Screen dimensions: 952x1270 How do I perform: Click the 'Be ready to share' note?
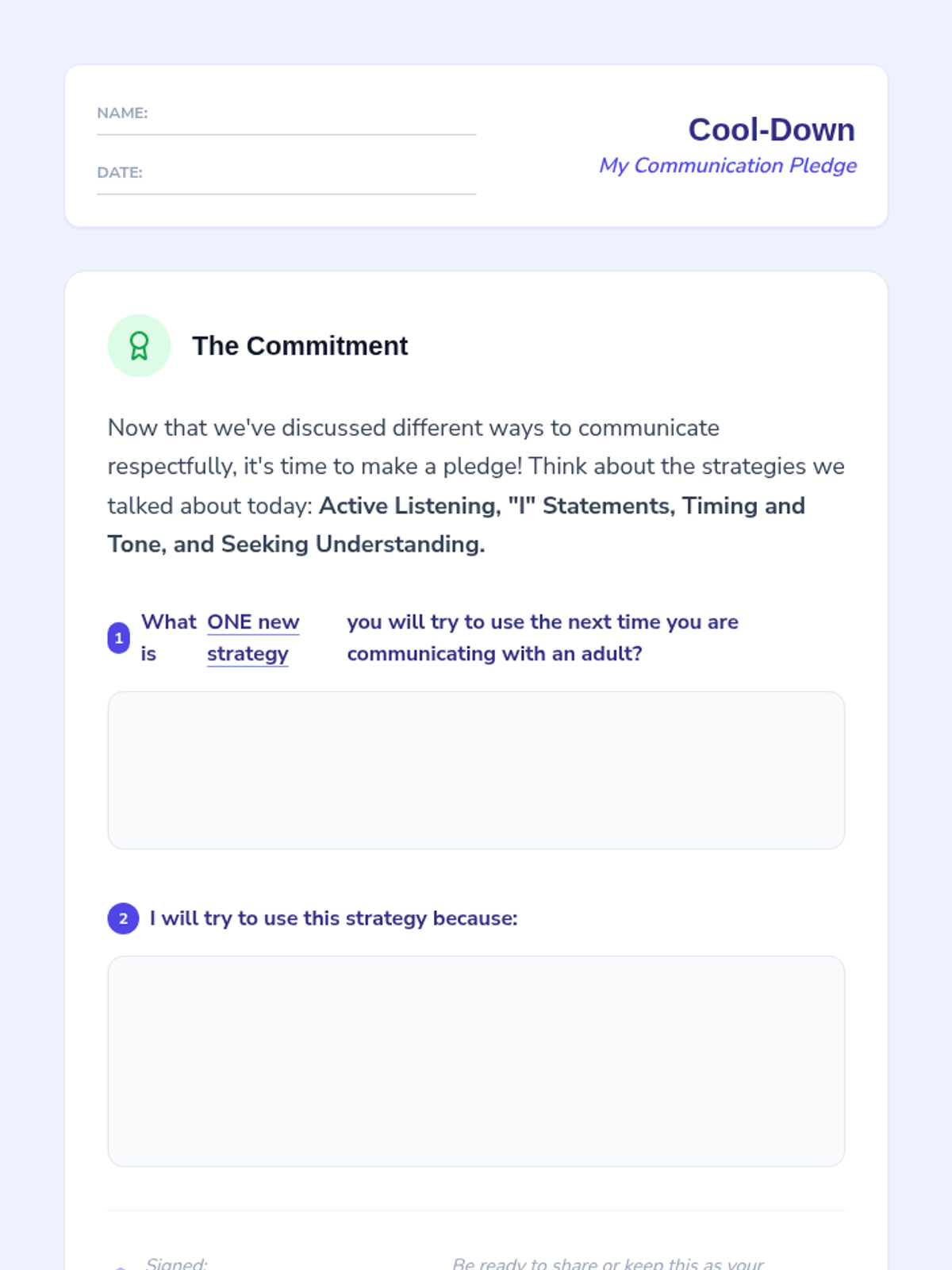(608, 1263)
